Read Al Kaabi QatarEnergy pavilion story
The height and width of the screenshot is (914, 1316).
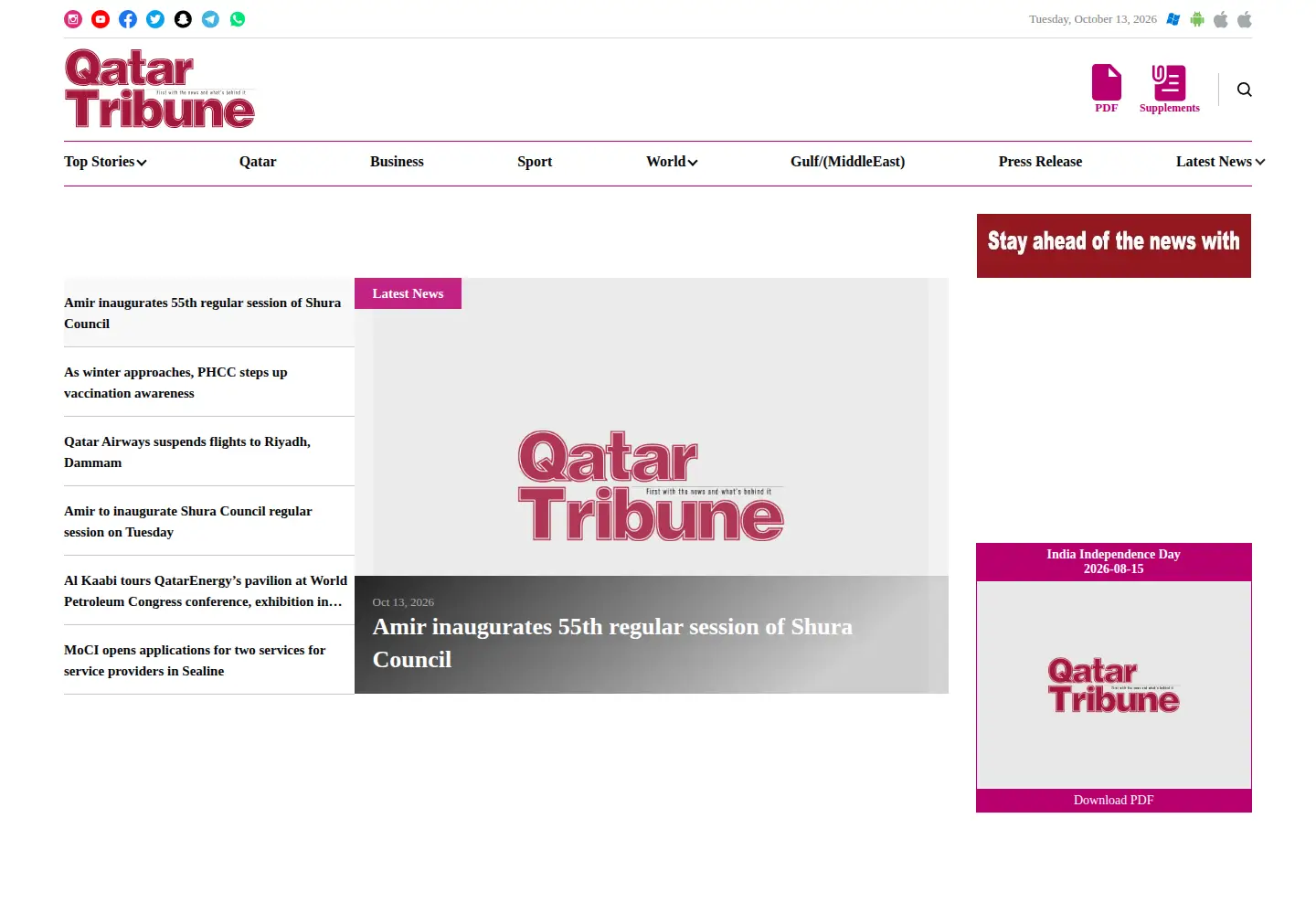coord(206,591)
